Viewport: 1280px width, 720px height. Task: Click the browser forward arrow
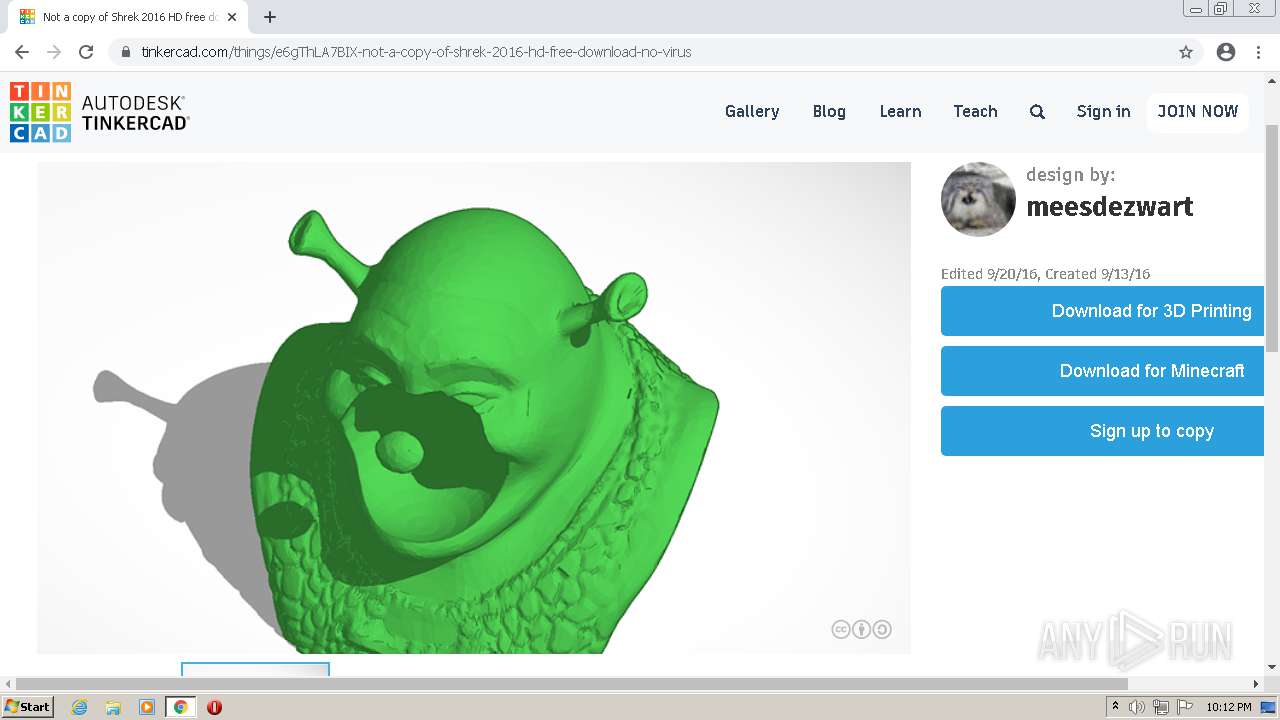coord(54,52)
